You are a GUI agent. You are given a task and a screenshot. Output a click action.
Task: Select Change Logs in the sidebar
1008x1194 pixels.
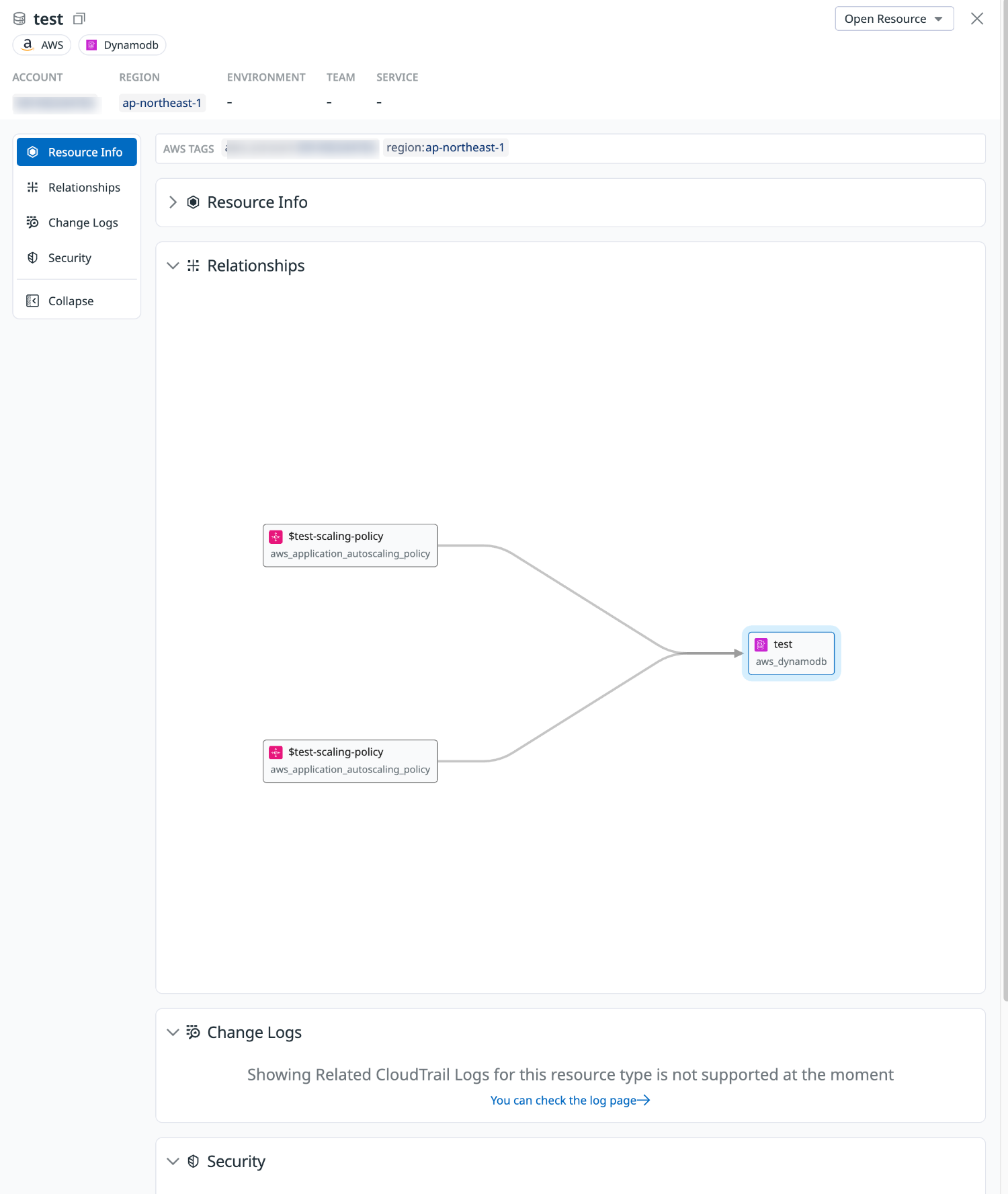(x=77, y=223)
